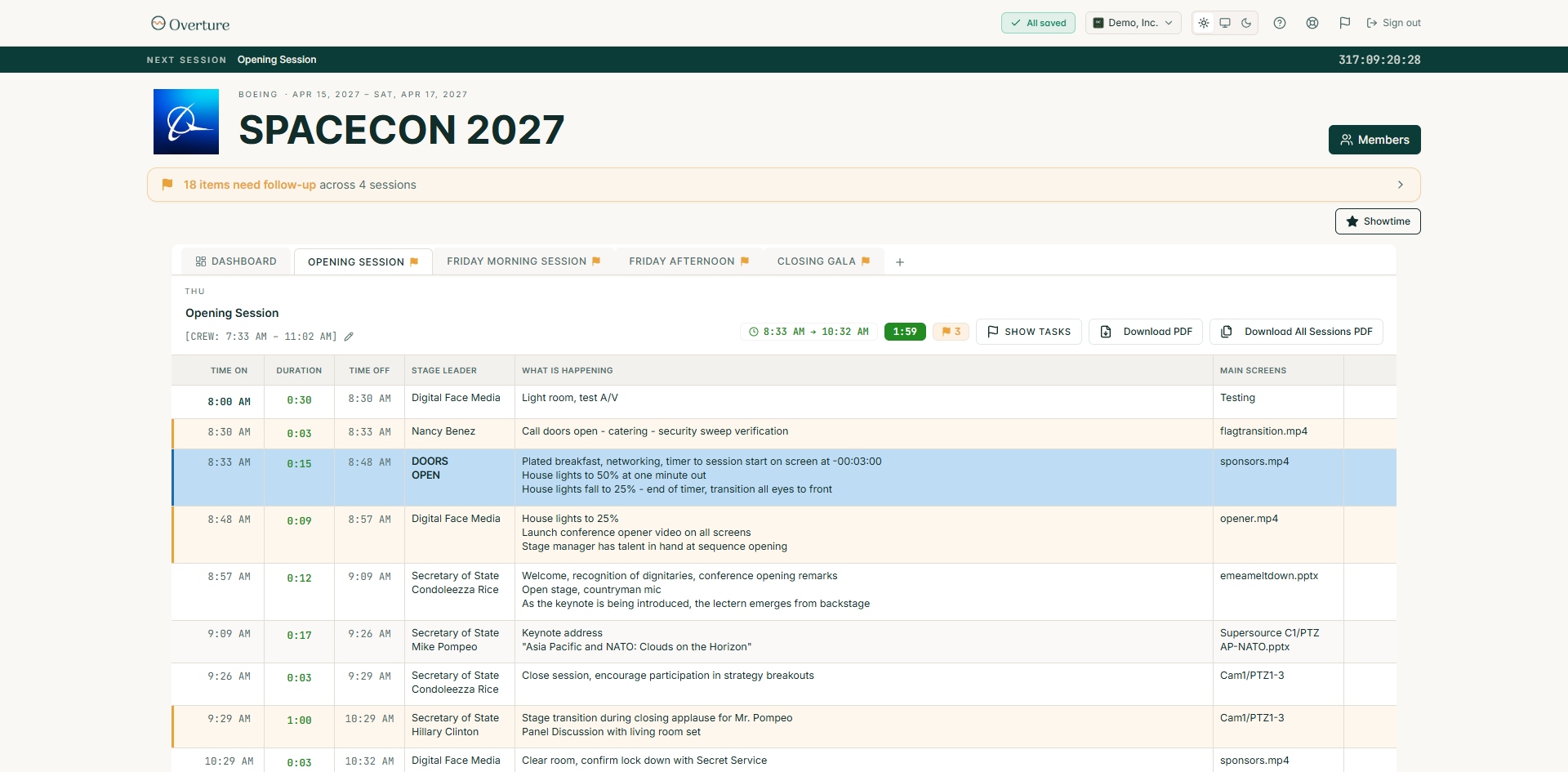Click the emeameltdown.pptx cell

(1278, 592)
